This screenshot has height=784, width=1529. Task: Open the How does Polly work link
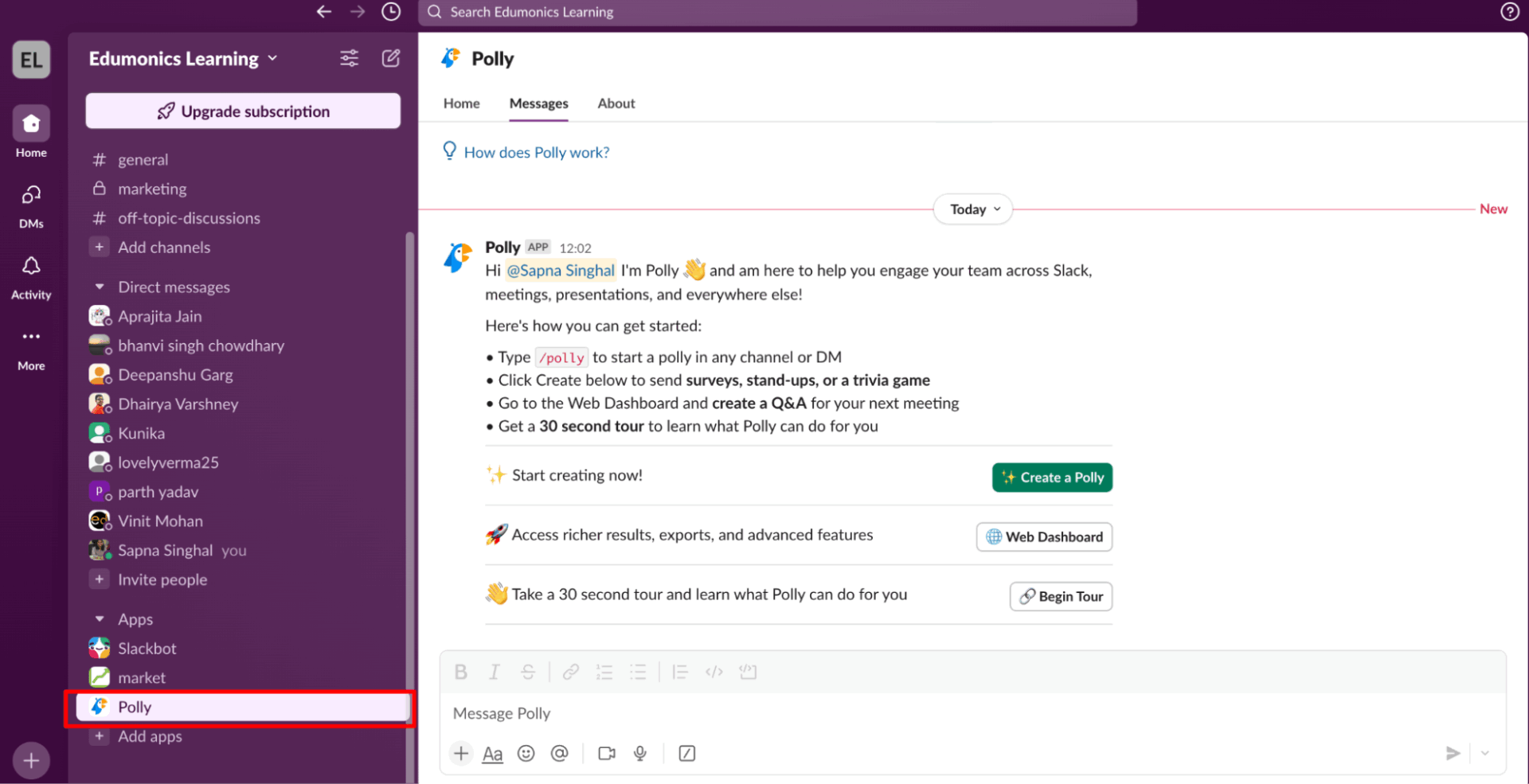coord(537,152)
